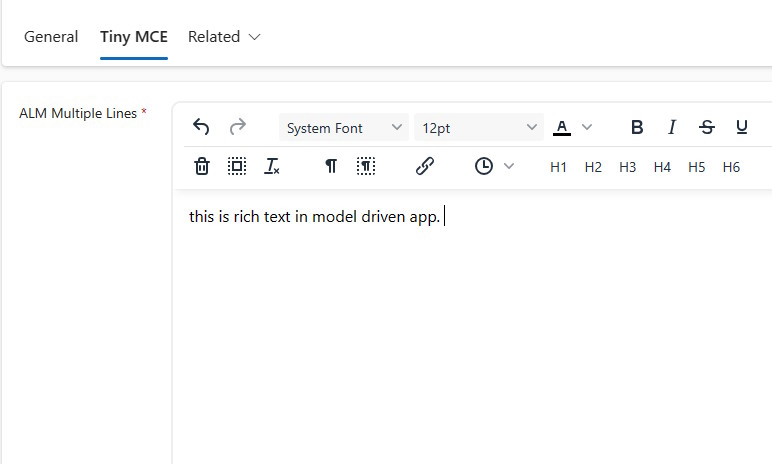Toggle the show blocks icon

click(x=366, y=166)
